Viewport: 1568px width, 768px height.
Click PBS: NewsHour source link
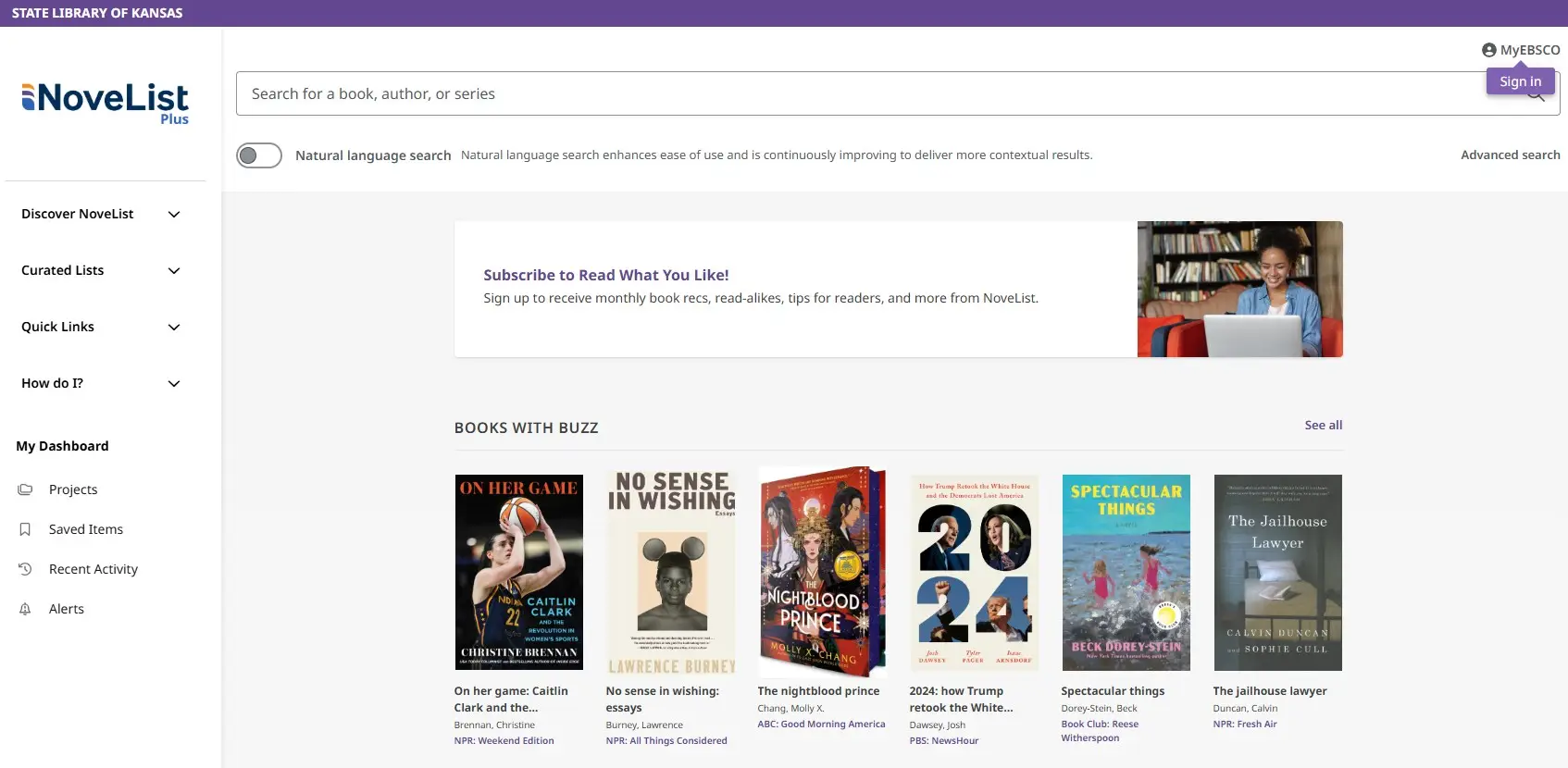944,740
